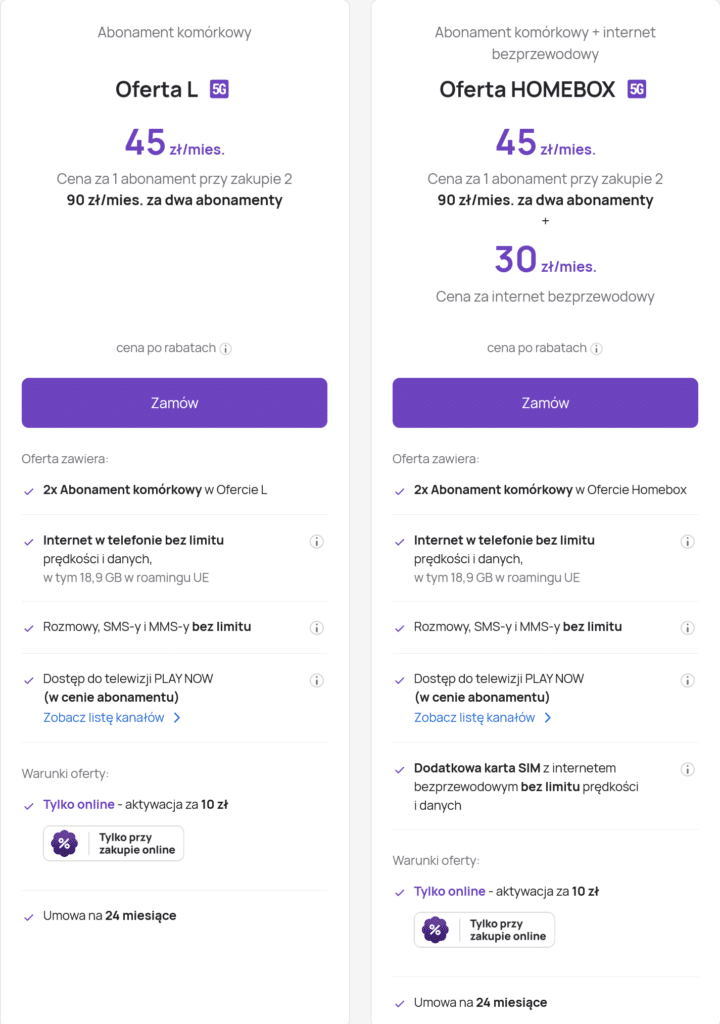This screenshot has width=720, height=1024.
Task: Click Tylko przy zakupie online badge in Oferta L
Action: (x=114, y=844)
